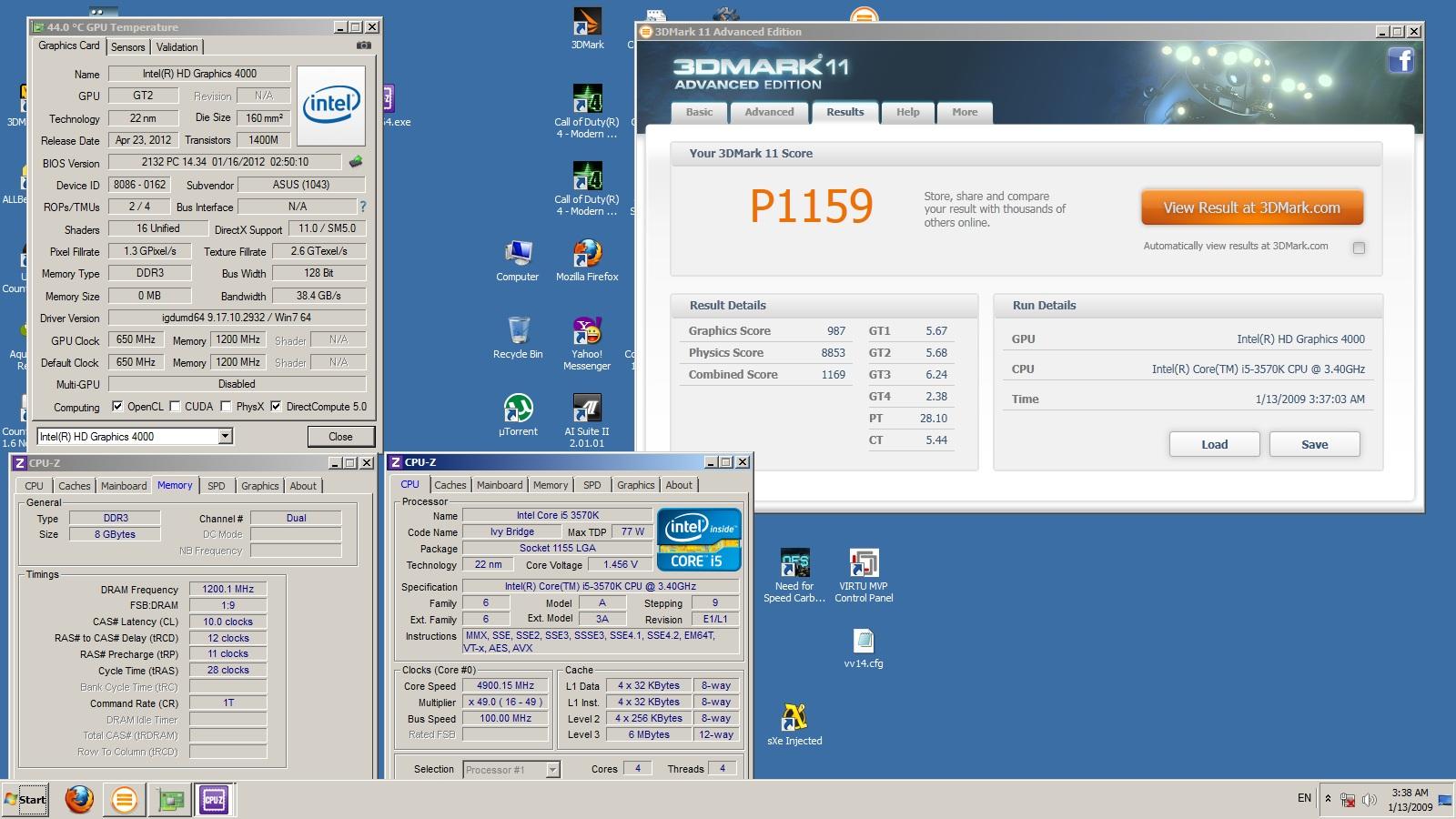
Task: Click the Core i5 logo in CPU-Z
Action: (x=699, y=540)
